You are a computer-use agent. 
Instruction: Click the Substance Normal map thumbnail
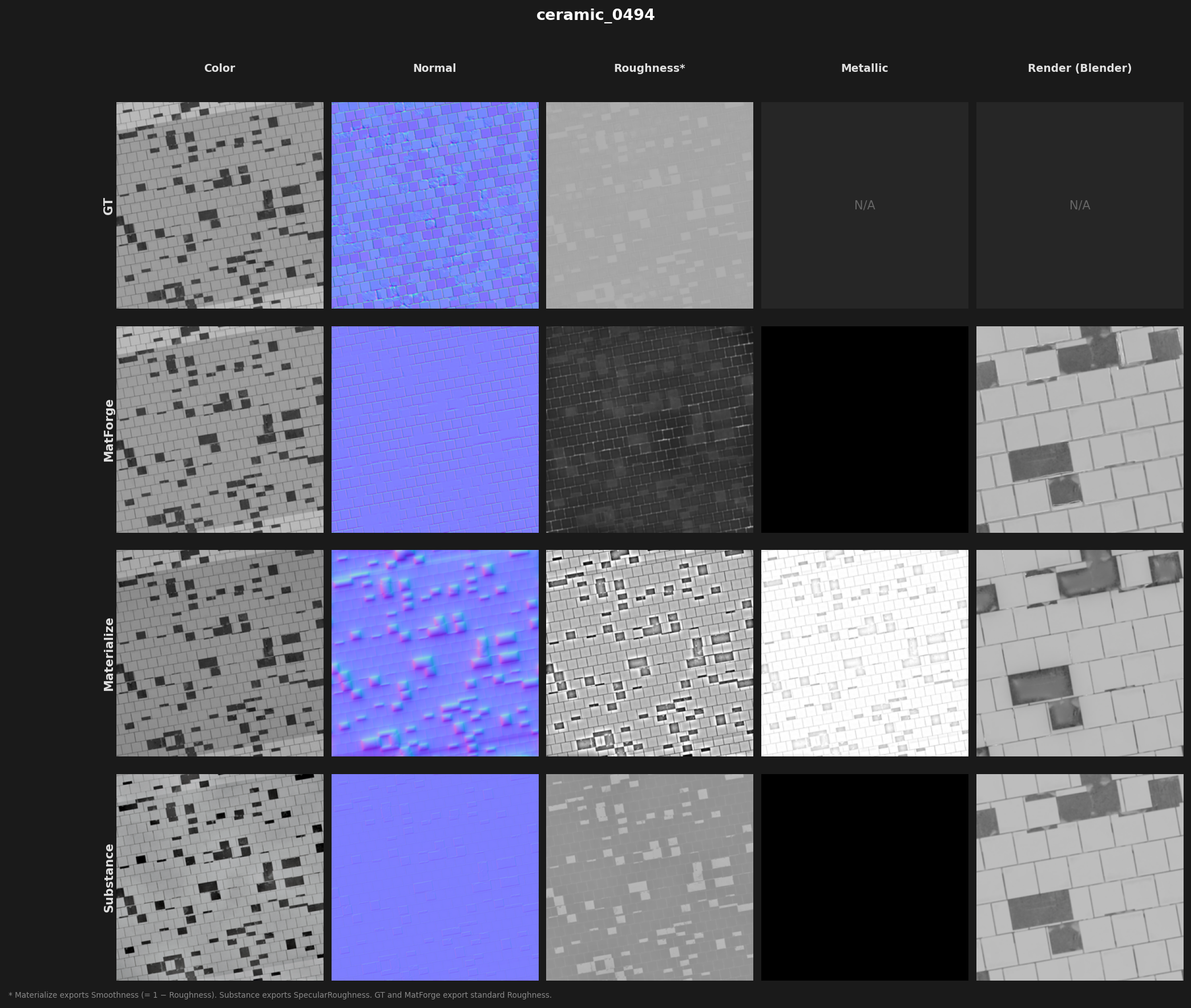(435, 877)
